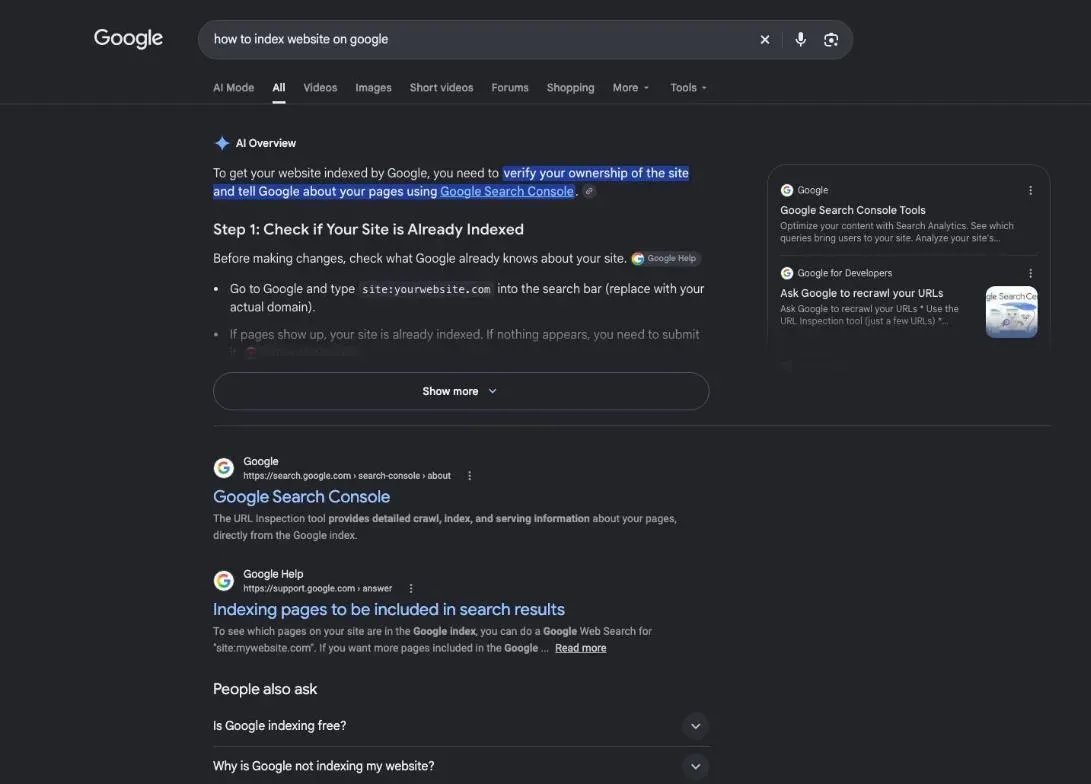Viewport: 1091px width, 784px height.
Task: Click the AI Overview sparkle icon
Action: pos(222,143)
